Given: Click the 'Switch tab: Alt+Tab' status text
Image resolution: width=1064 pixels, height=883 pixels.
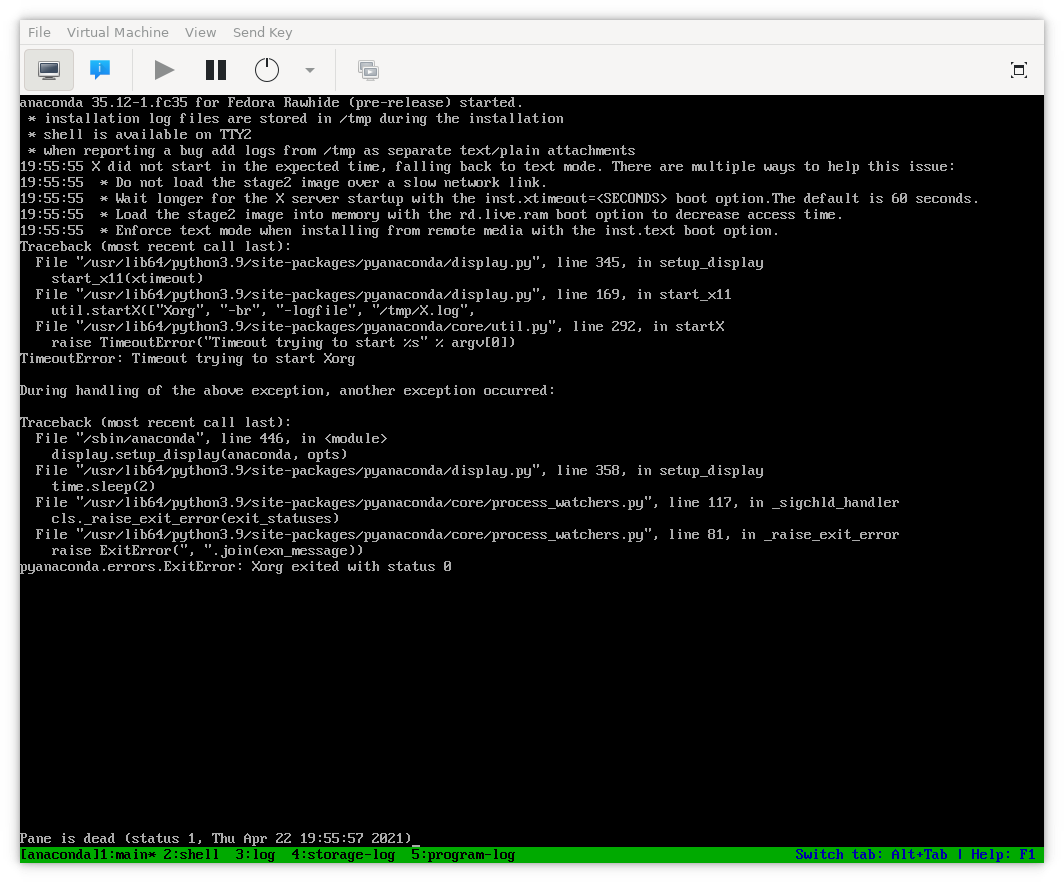Looking at the screenshot, I should pos(871,854).
